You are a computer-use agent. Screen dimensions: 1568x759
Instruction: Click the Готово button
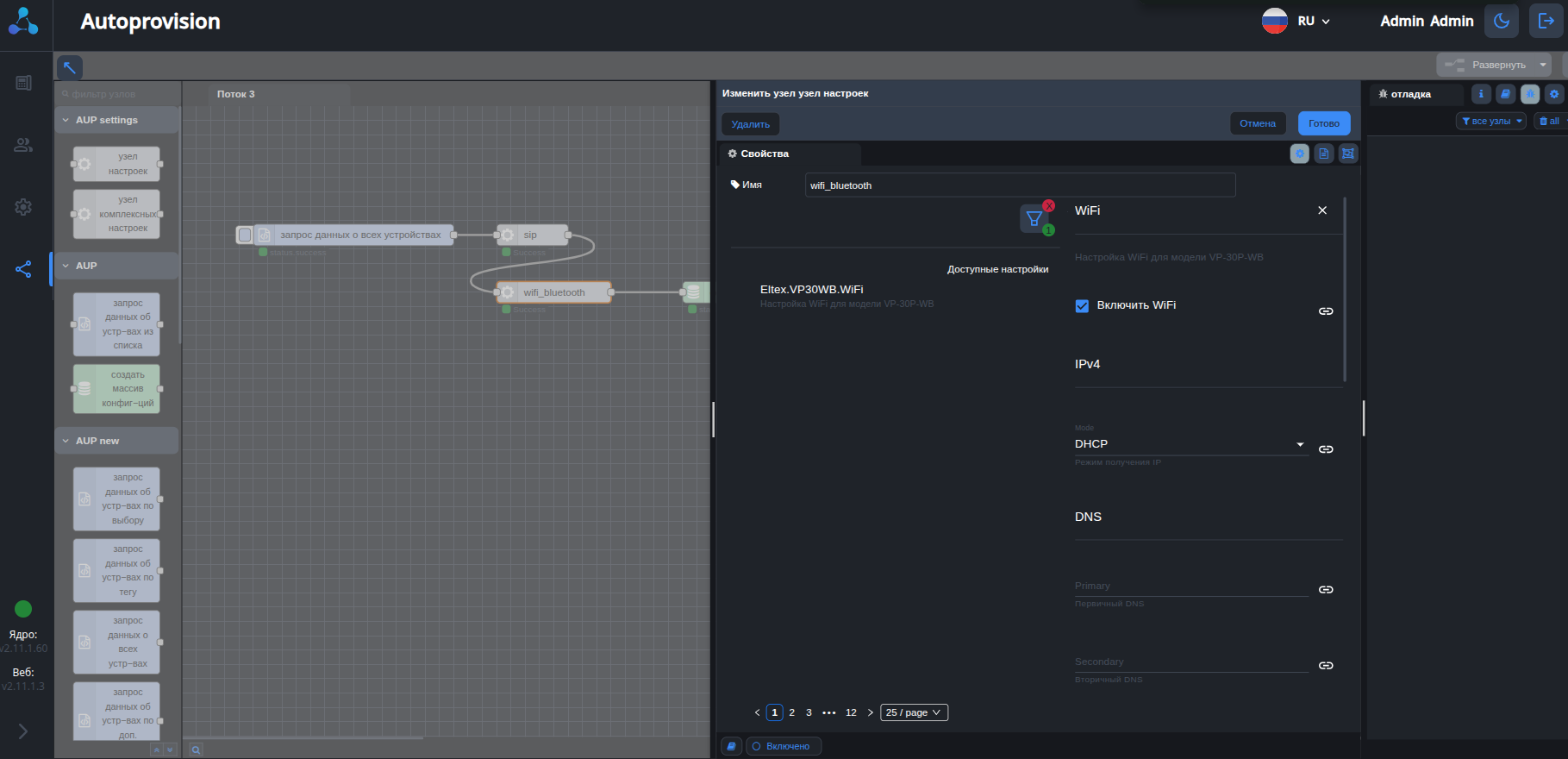click(1323, 123)
